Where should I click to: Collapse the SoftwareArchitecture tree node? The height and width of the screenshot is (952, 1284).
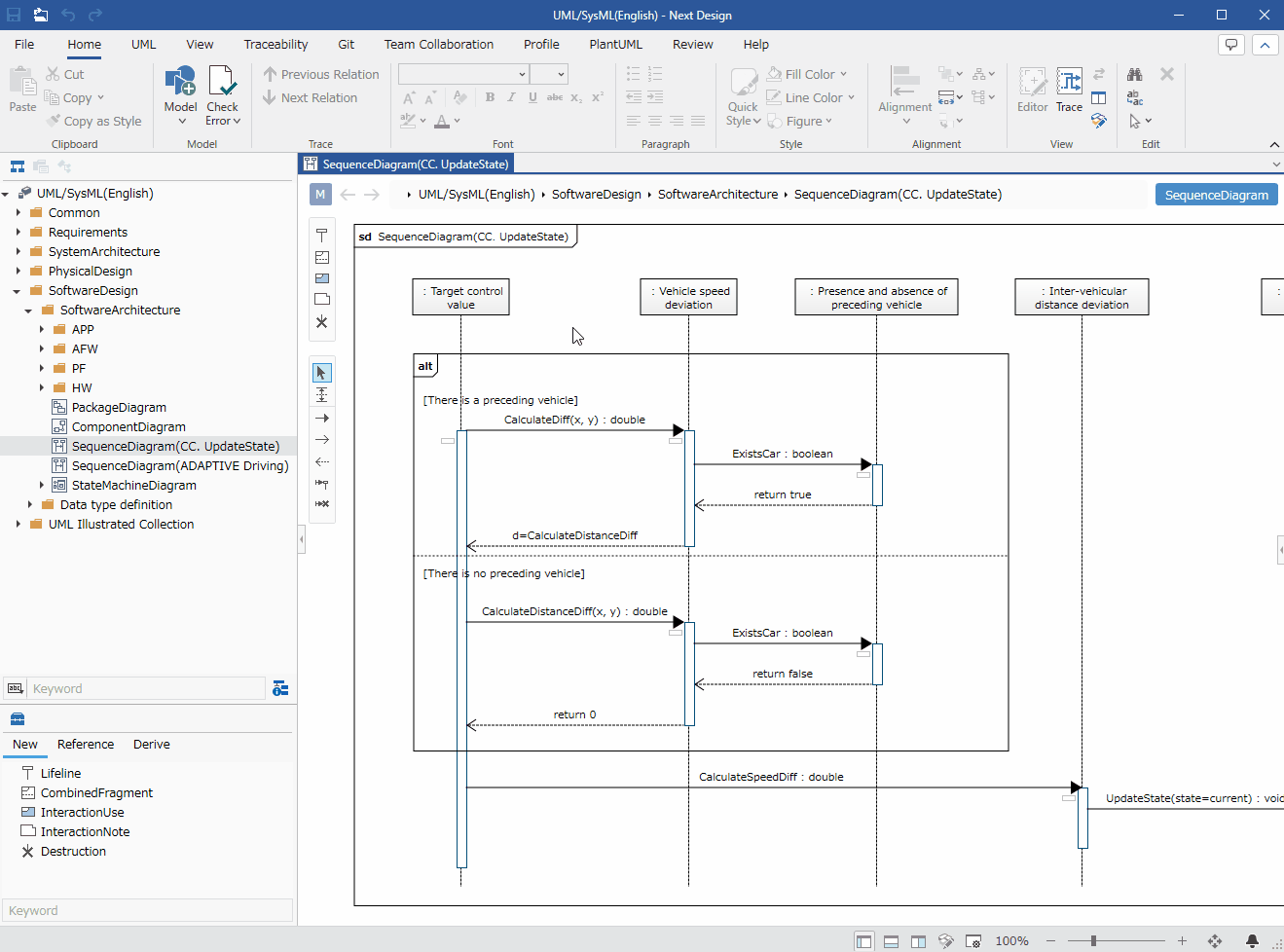click(x=29, y=311)
